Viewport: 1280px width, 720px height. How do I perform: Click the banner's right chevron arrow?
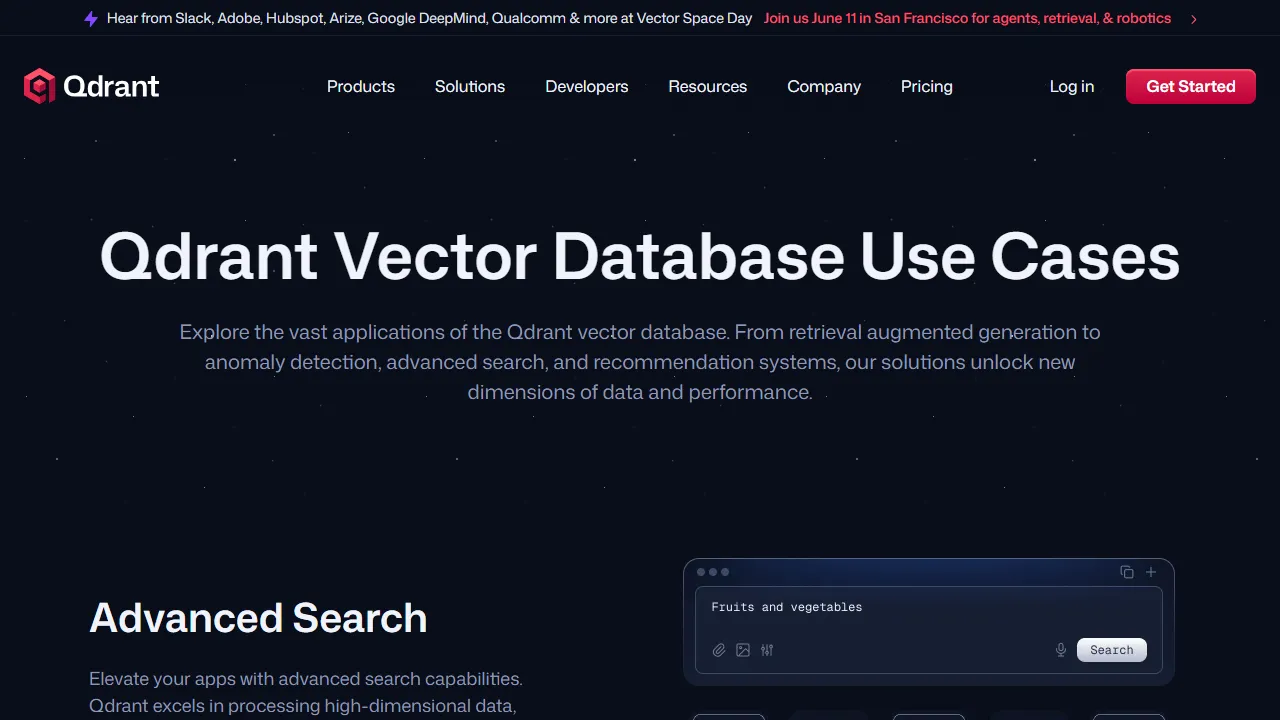[x=1194, y=19]
